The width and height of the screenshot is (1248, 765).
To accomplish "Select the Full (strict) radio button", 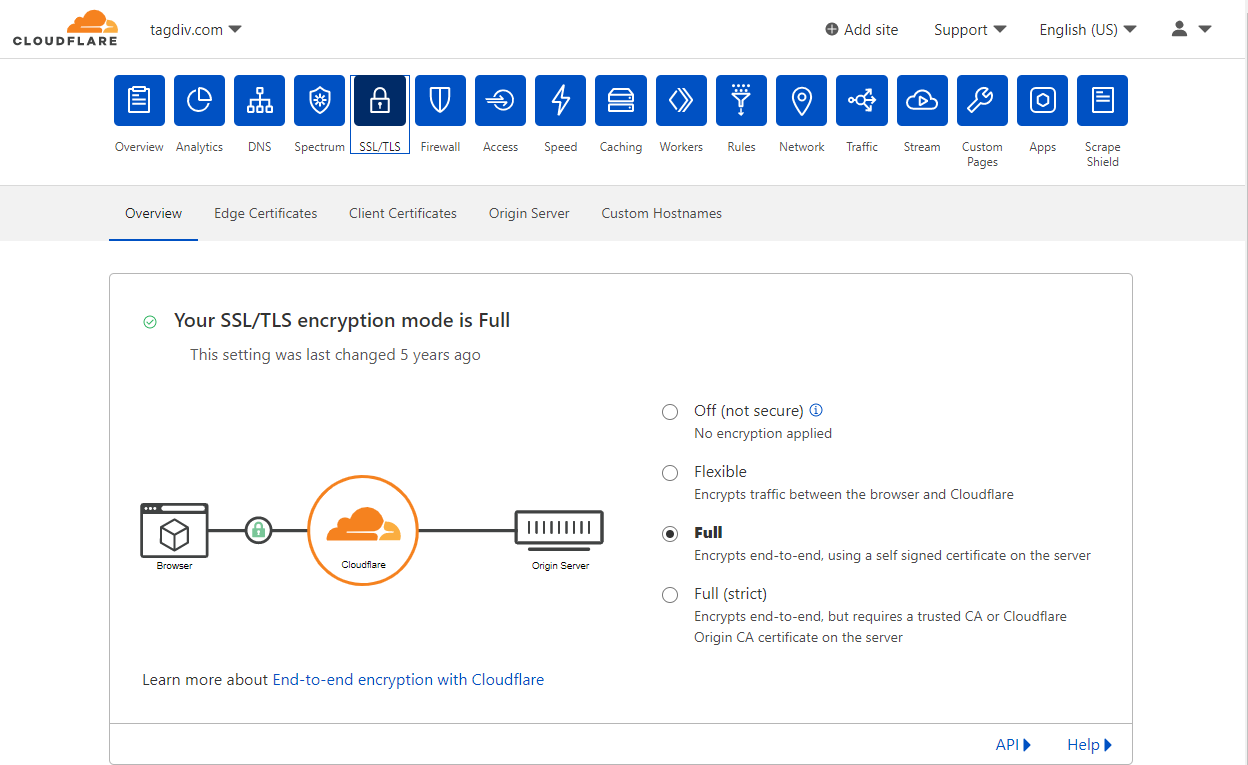I will point(670,595).
